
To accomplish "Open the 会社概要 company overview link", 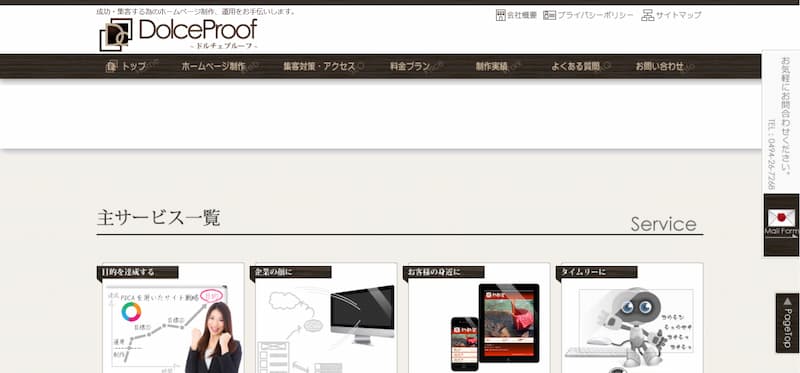I will 521,15.
